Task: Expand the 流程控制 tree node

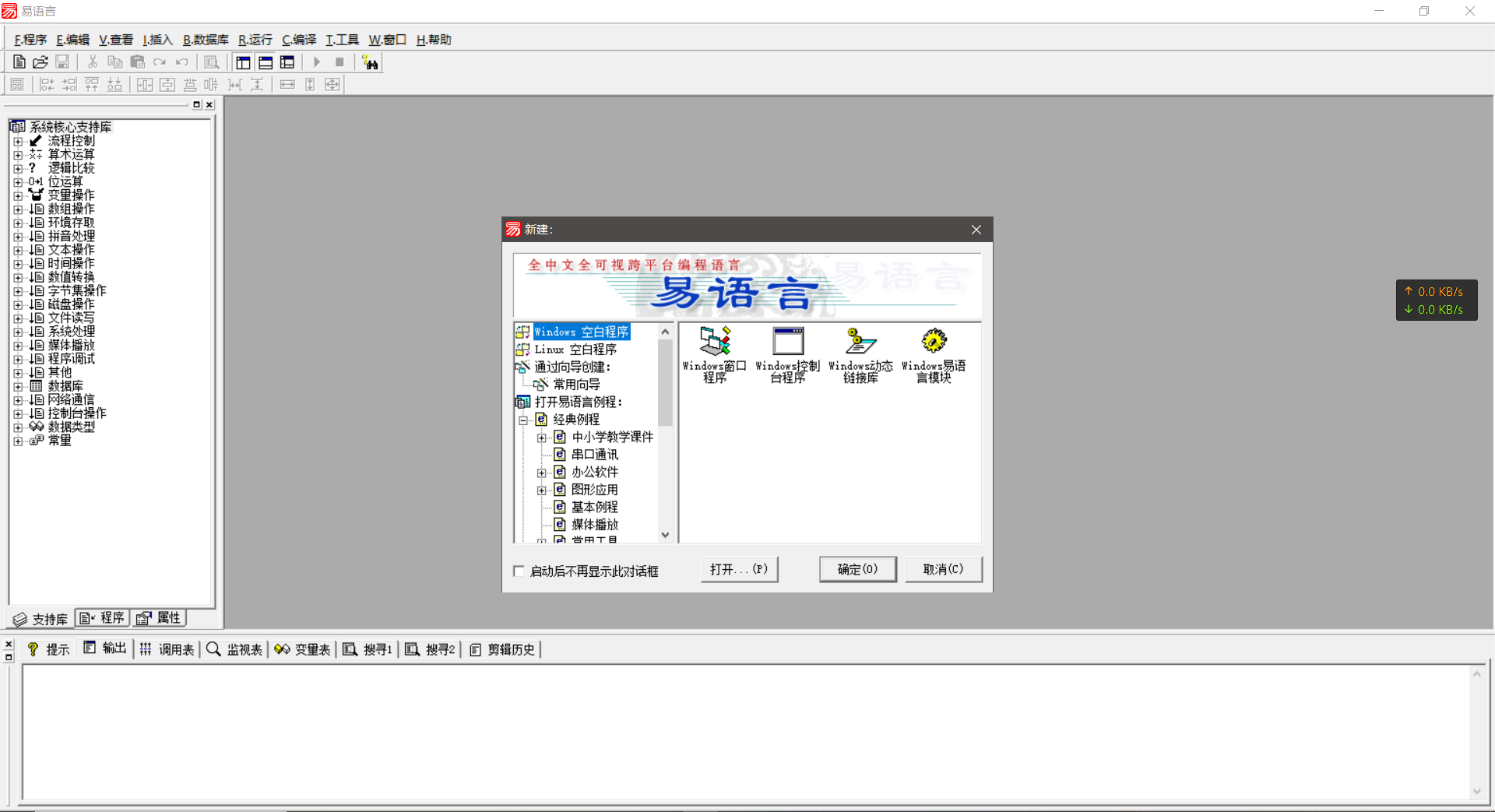Action: pos(18,141)
